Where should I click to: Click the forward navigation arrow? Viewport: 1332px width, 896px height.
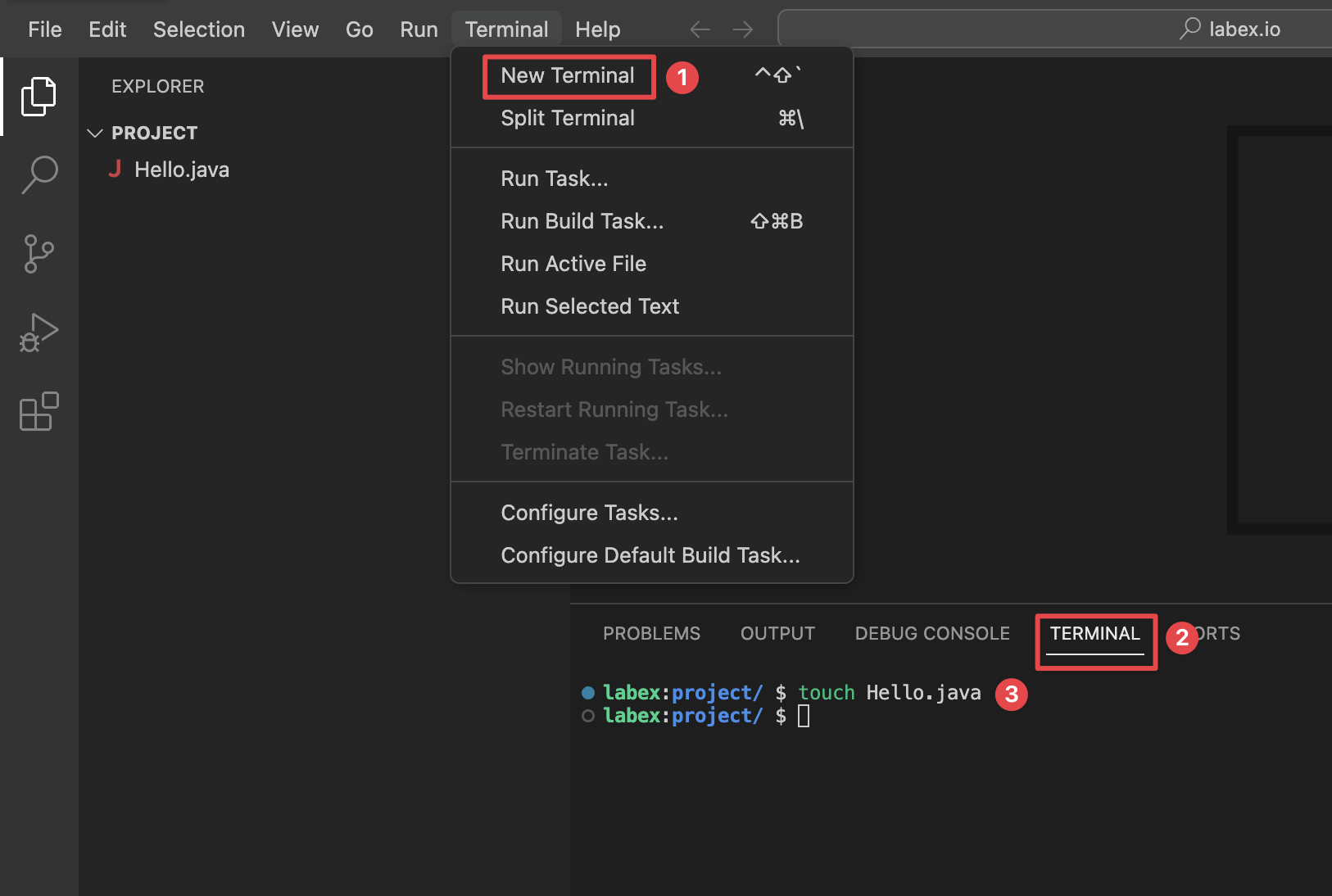[743, 29]
